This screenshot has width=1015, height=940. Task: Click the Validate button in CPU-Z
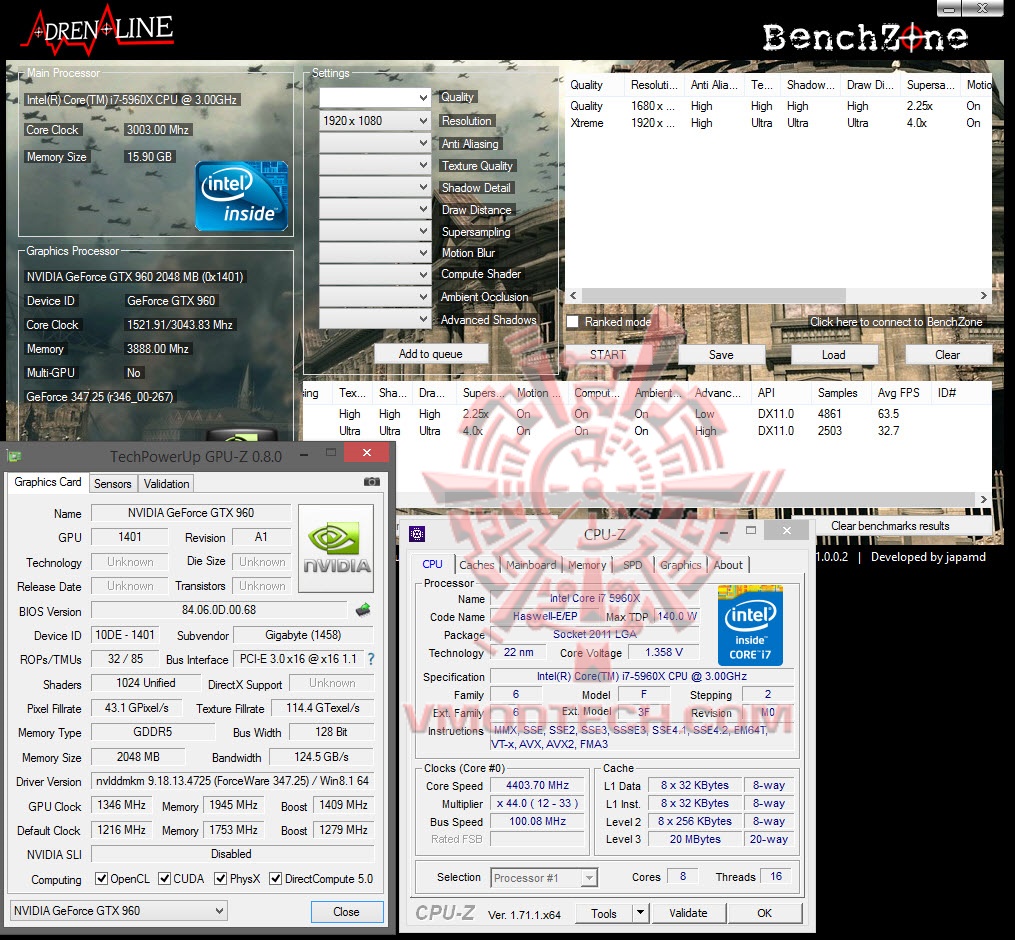tap(688, 913)
